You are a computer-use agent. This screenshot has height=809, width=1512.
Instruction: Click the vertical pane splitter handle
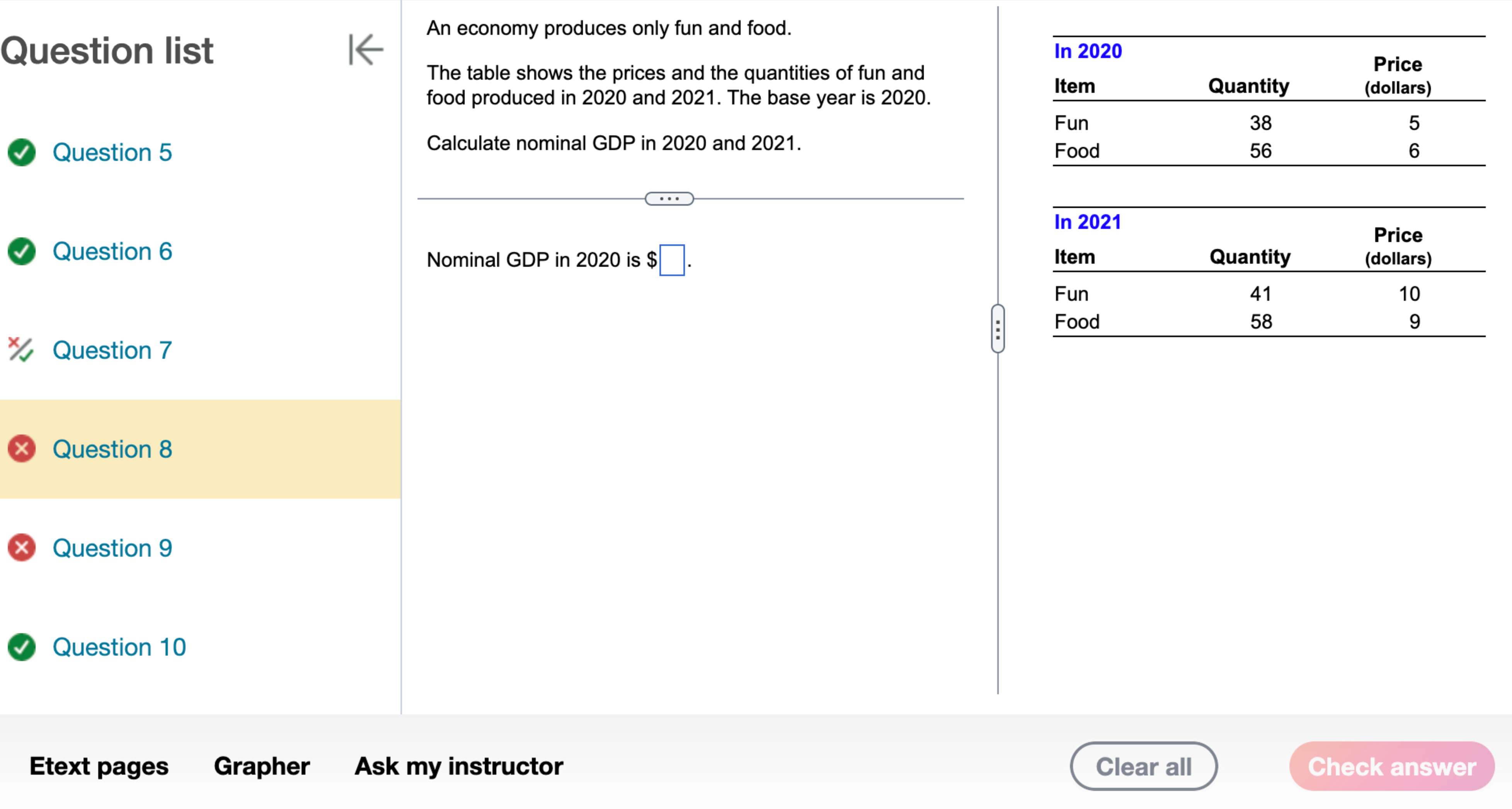click(997, 329)
